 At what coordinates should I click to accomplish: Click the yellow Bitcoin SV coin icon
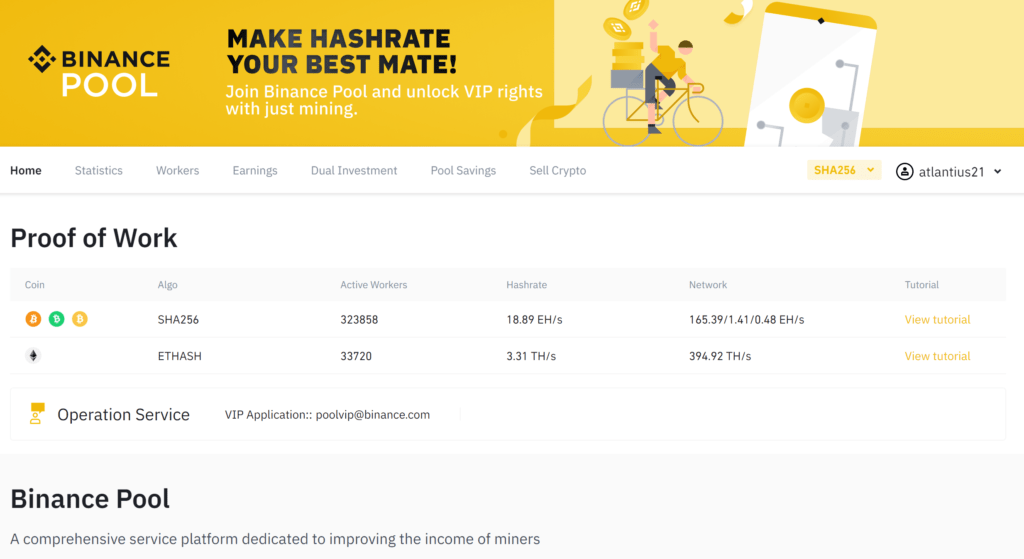pos(80,320)
